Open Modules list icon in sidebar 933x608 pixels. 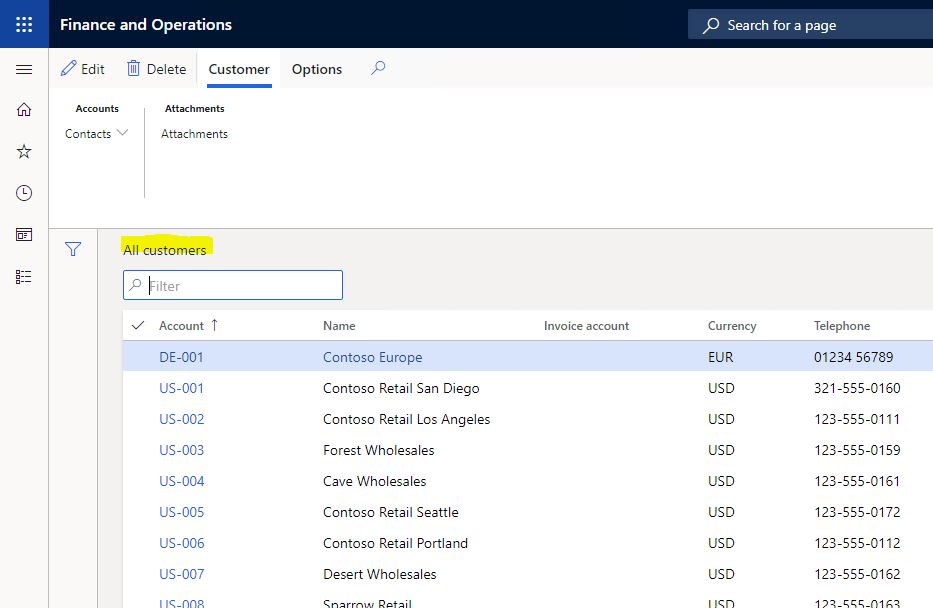coord(24,277)
